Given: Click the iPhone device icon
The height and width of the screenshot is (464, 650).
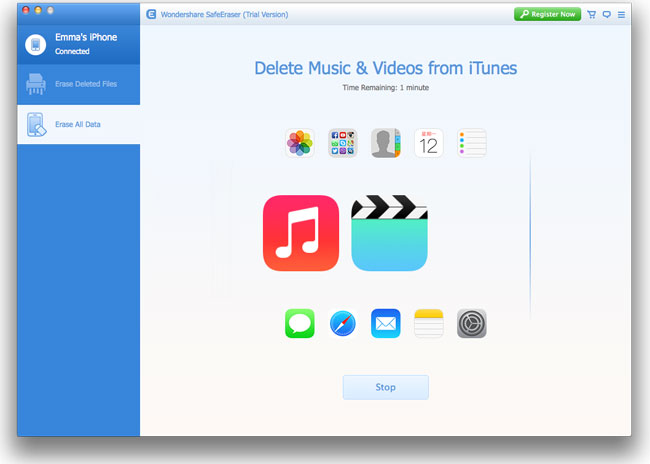Looking at the screenshot, I should tap(36, 44).
